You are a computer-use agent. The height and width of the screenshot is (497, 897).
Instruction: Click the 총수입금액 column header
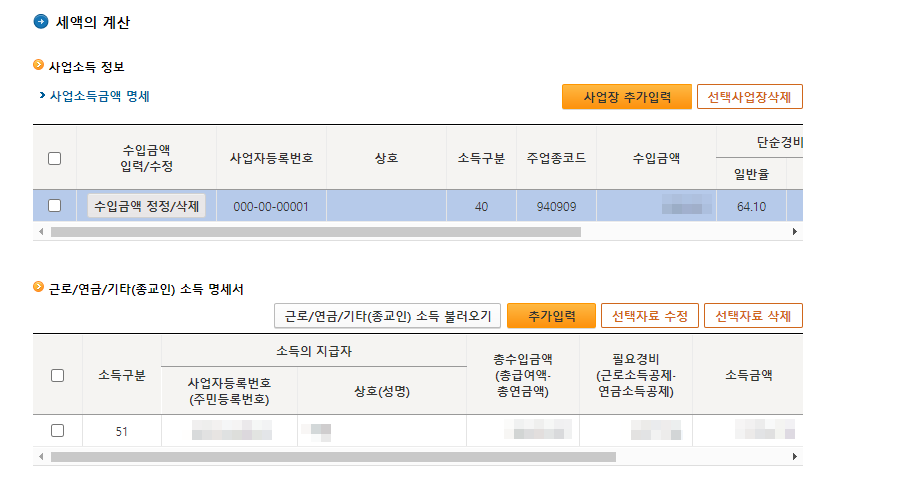tap(523, 375)
